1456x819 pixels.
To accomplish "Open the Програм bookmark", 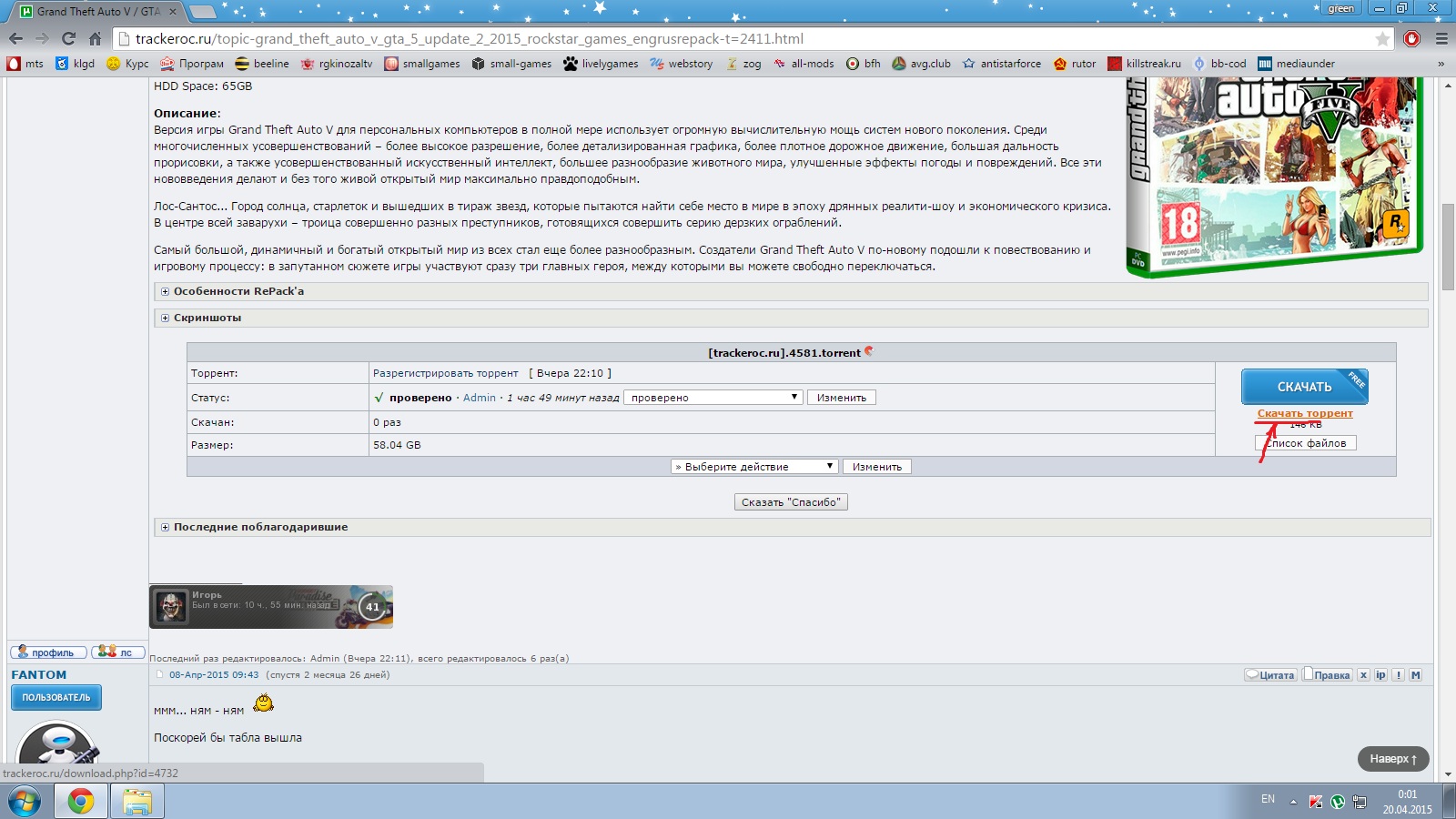I will coord(192,64).
